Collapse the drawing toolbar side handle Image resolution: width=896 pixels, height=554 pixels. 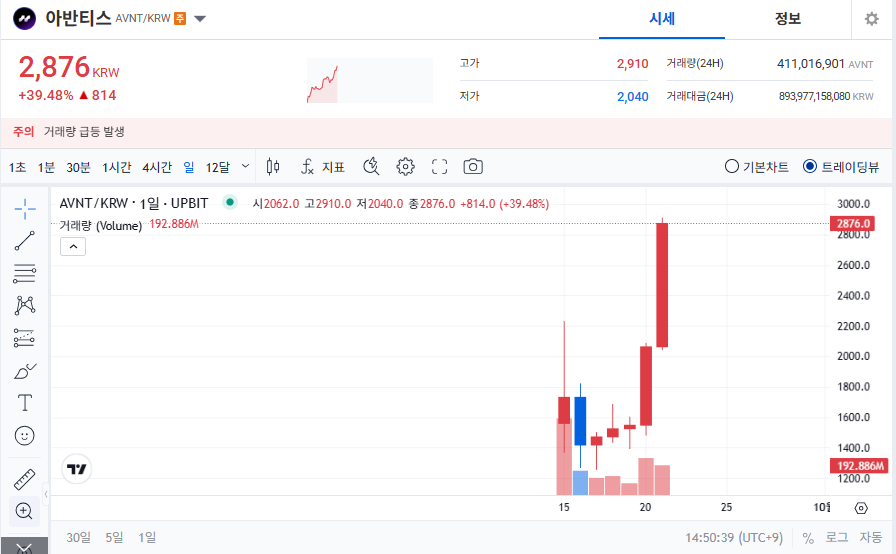coord(46,495)
